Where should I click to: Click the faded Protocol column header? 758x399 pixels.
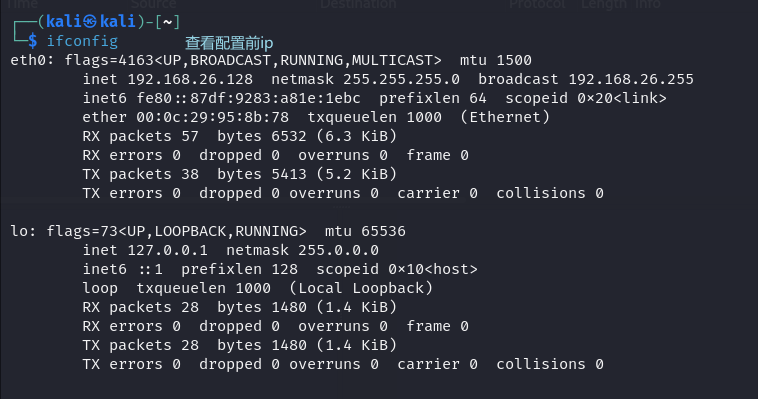(537, 4)
